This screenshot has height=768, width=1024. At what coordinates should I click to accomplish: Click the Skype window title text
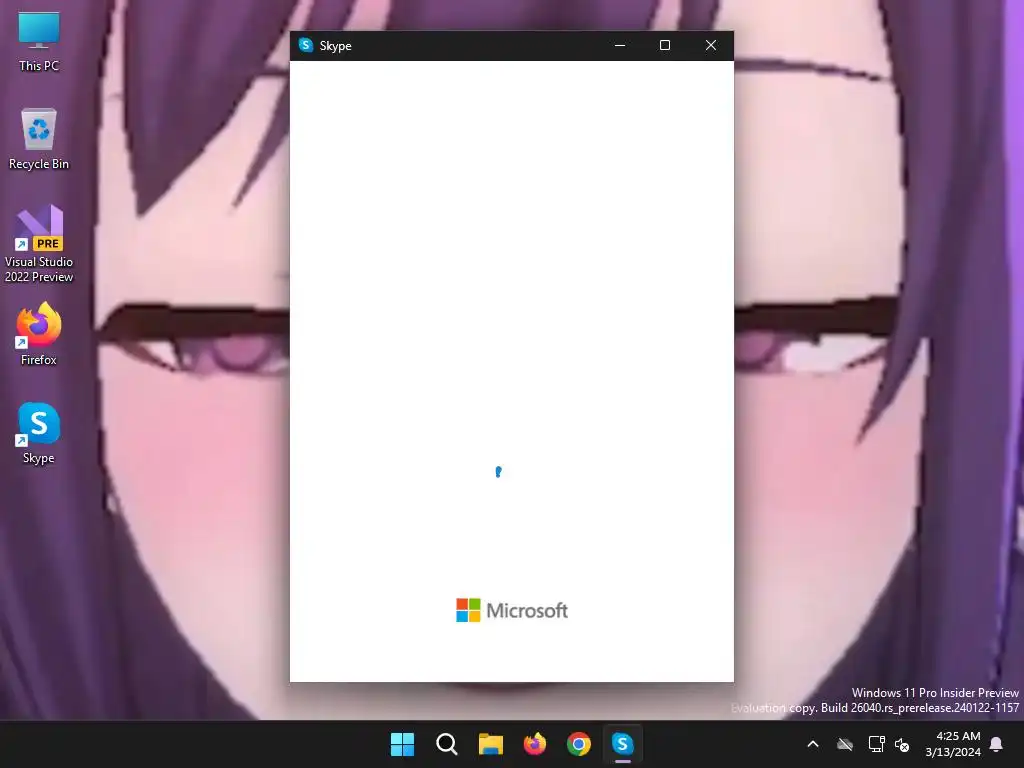336,46
